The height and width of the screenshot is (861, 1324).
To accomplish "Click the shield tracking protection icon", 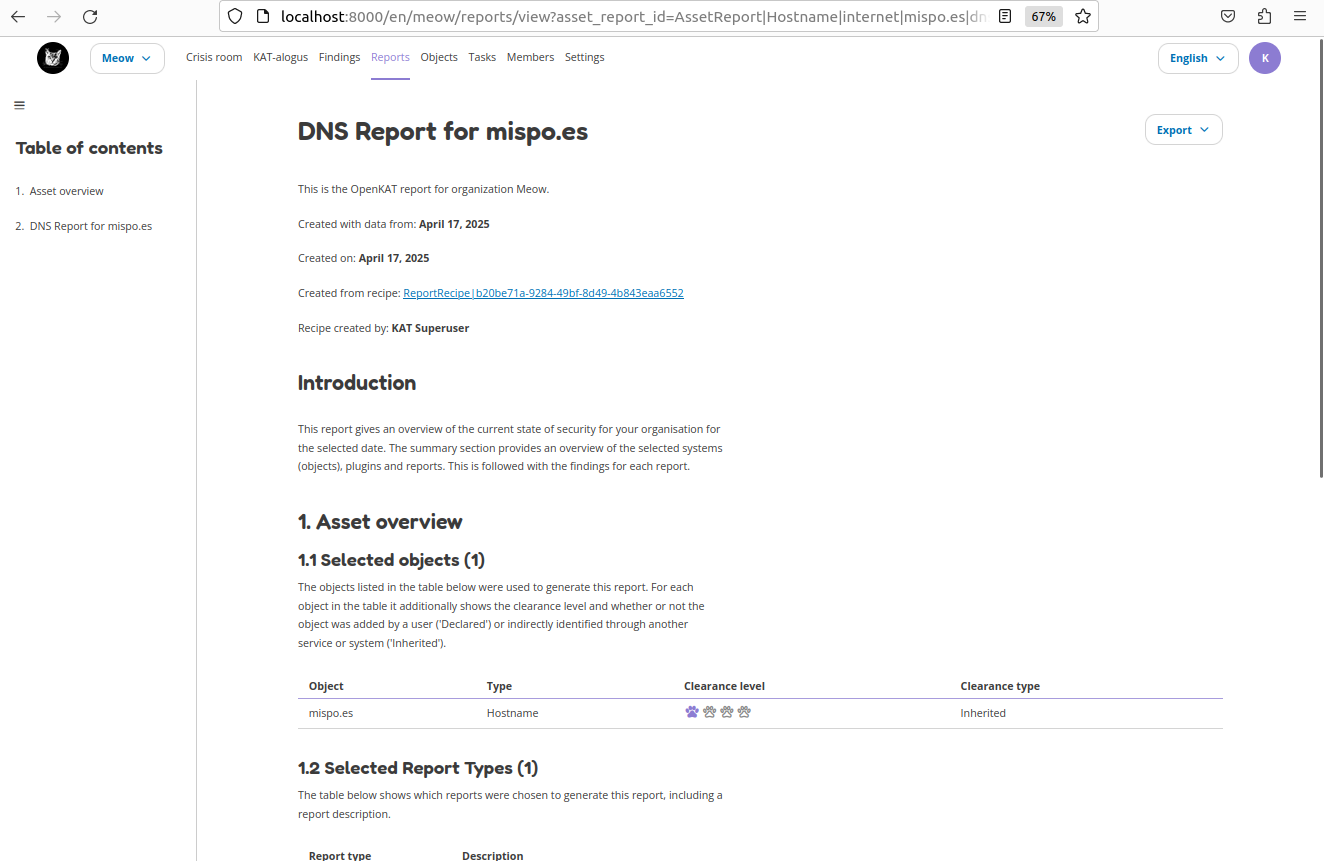I will click(x=235, y=16).
